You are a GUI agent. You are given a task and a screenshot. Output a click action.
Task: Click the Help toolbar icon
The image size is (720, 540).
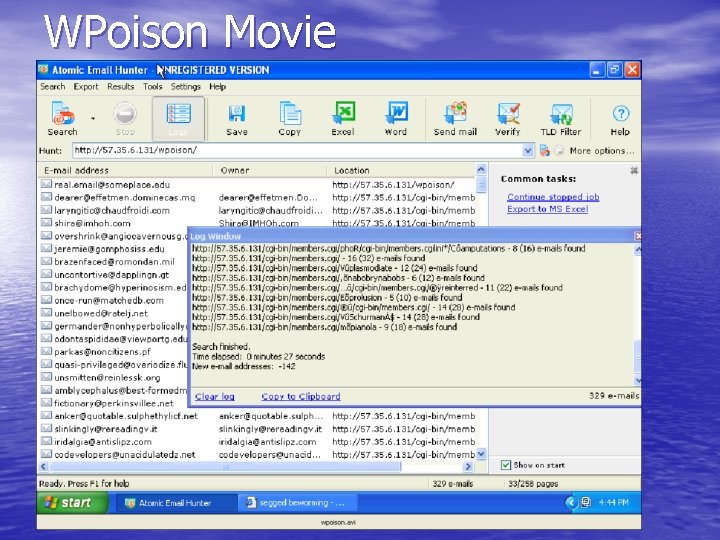tap(620, 118)
